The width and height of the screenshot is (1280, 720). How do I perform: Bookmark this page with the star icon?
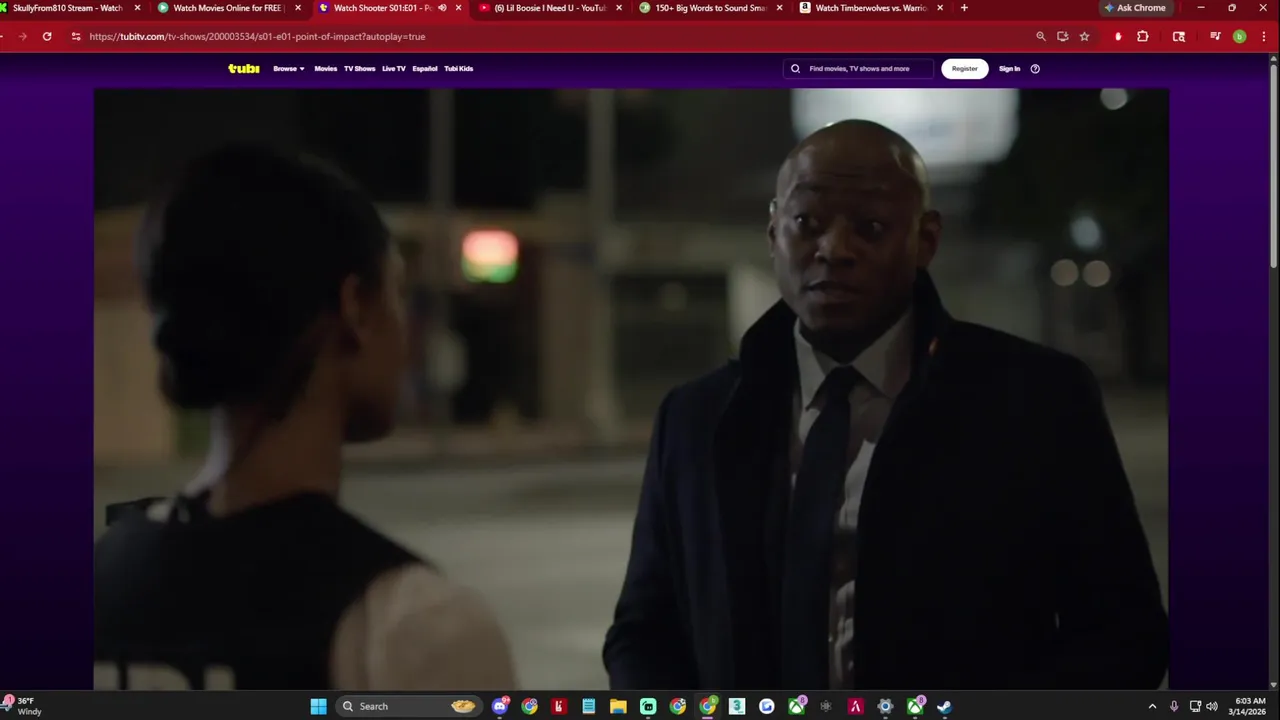click(1084, 36)
